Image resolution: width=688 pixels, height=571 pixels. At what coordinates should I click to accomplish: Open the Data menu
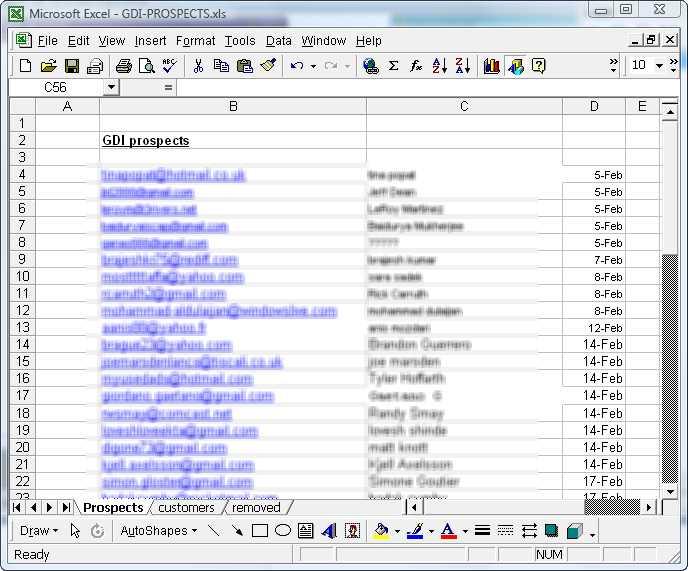tap(279, 41)
